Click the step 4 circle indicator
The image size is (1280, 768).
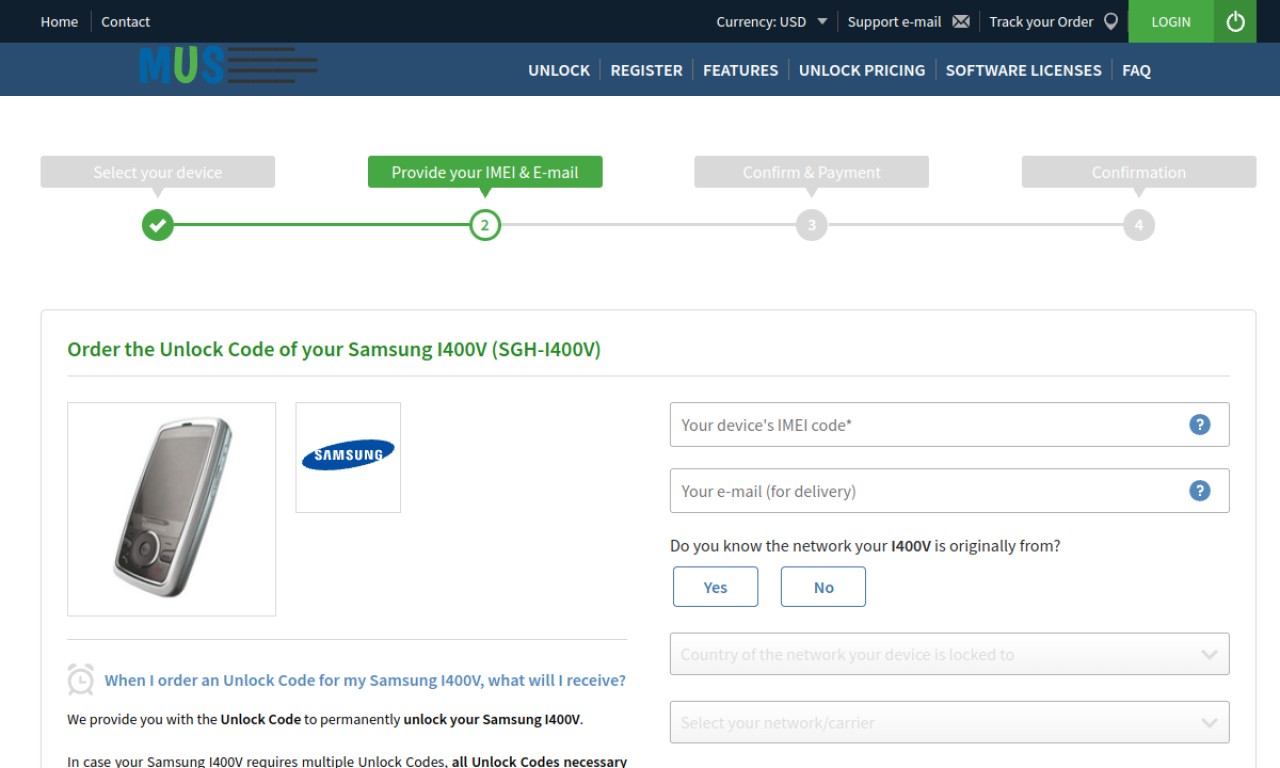pyautogui.click(x=1139, y=225)
